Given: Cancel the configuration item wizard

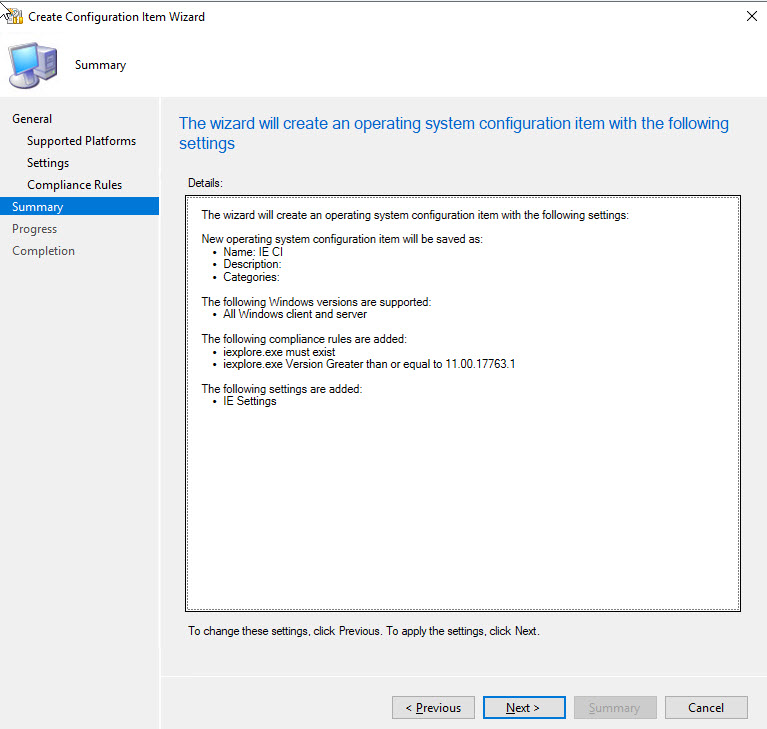Looking at the screenshot, I should [706, 708].
